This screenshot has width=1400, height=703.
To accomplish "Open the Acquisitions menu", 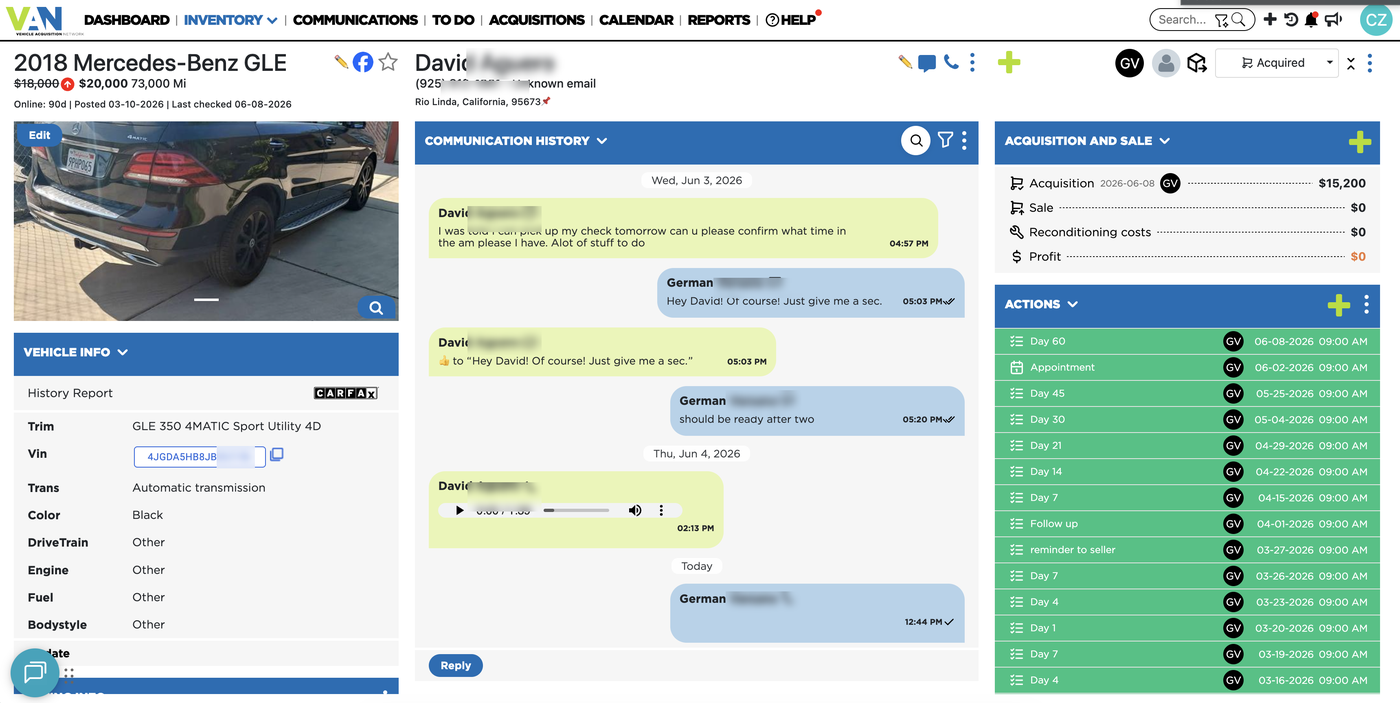I will [537, 19].
